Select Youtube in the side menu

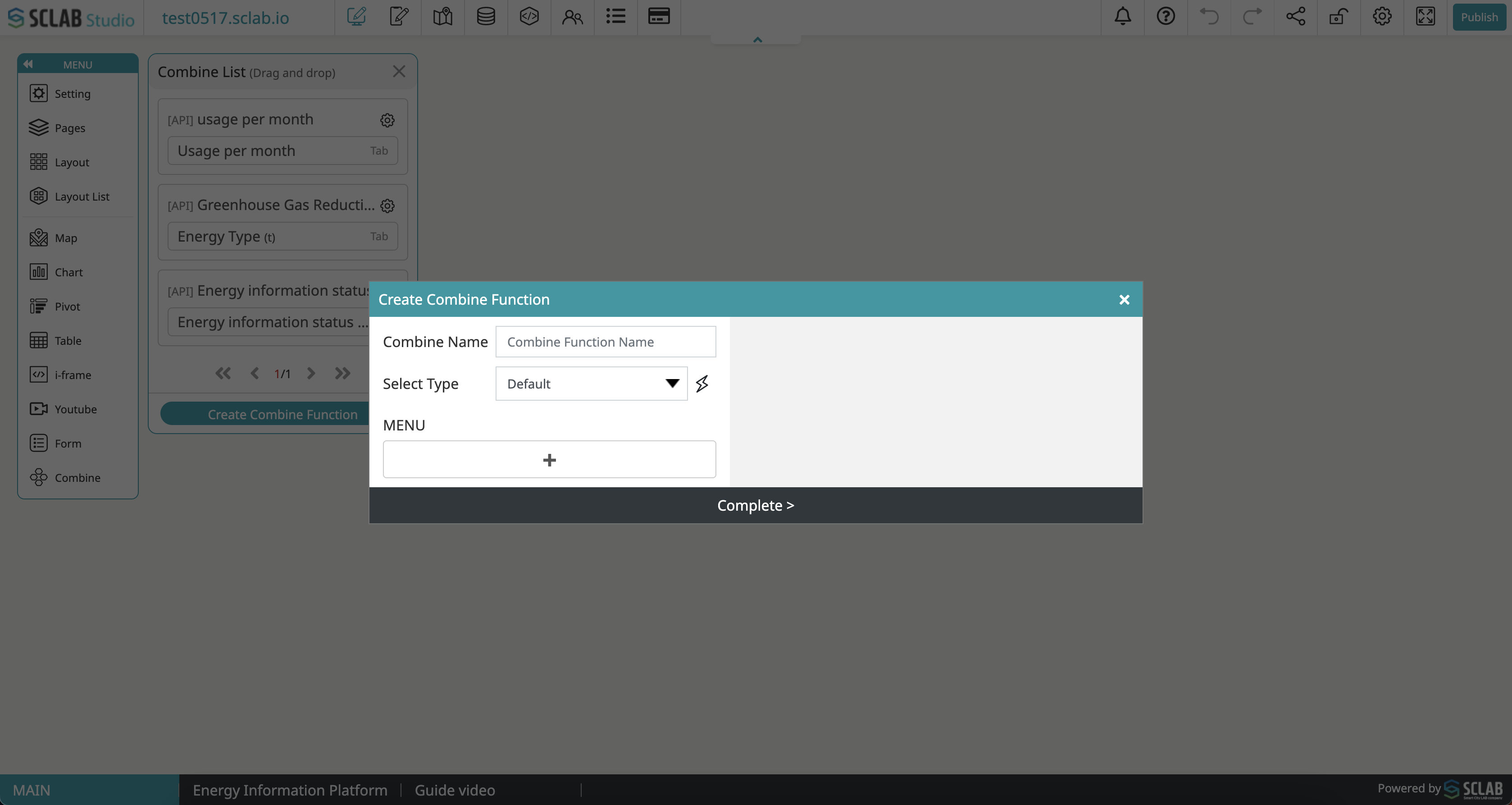(x=77, y=409)
